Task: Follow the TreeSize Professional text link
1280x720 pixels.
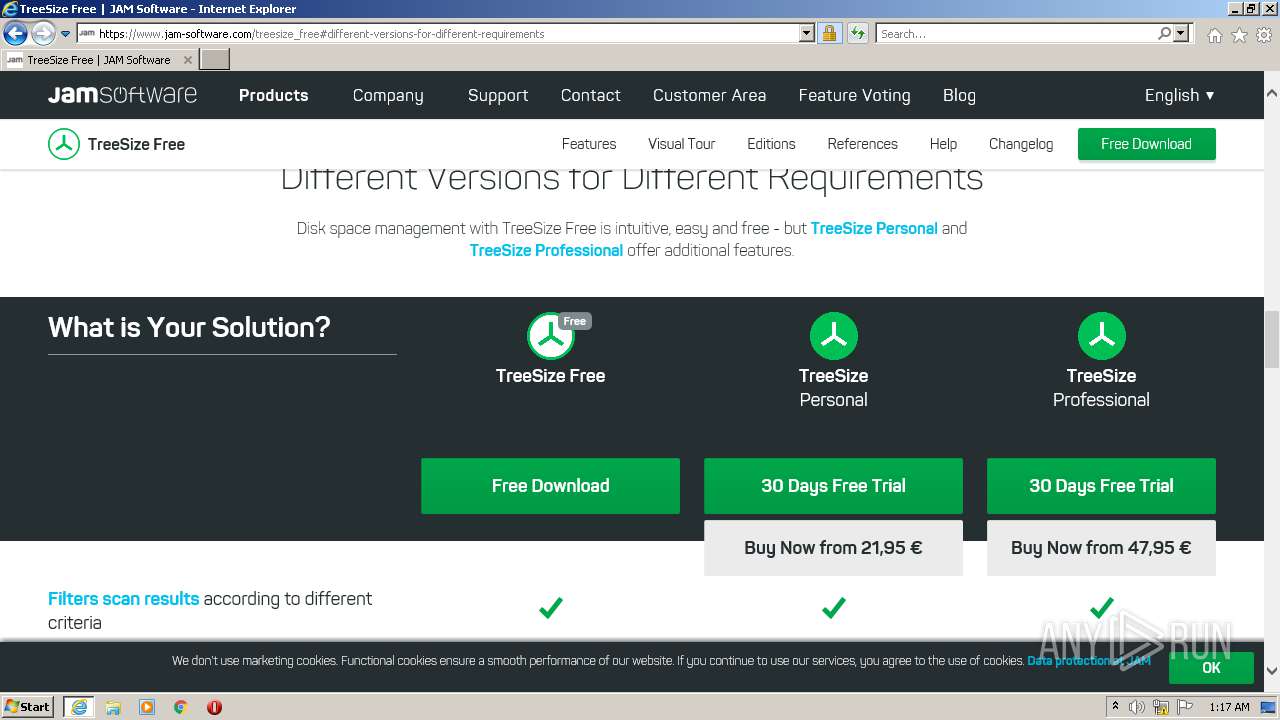Action: (x=546, y=250)
